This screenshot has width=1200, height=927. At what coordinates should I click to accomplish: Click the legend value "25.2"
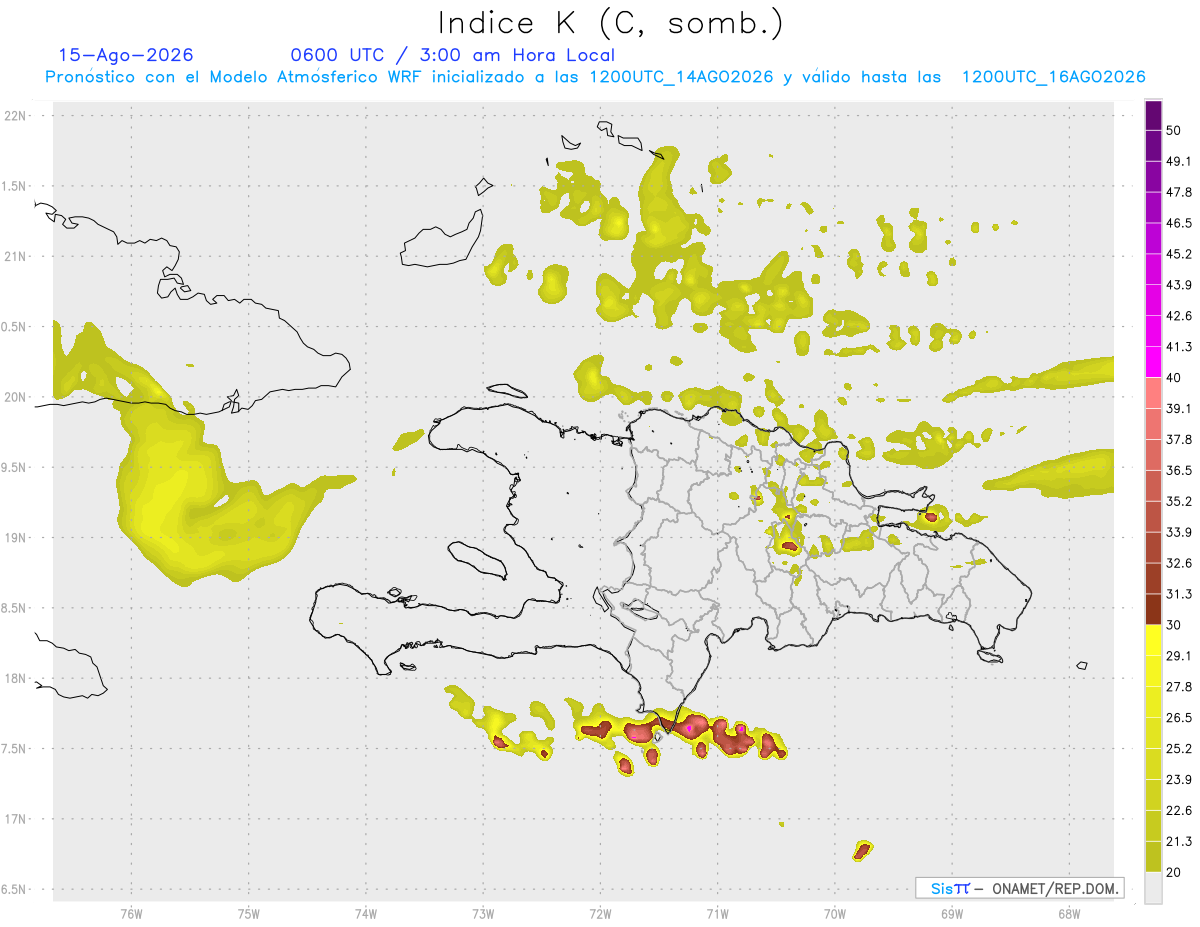point(1179,749)
